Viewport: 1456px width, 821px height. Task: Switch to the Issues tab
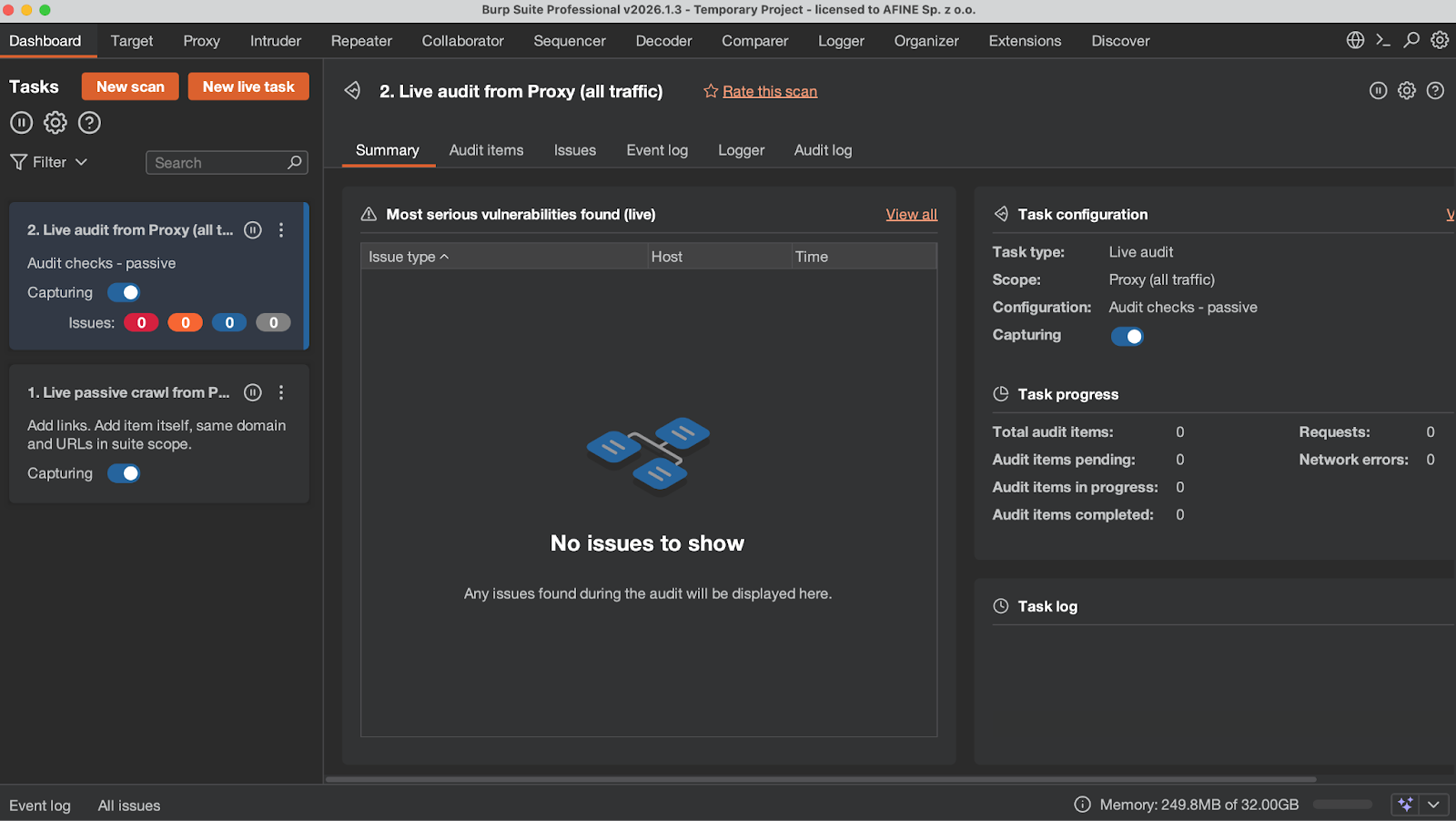575,150
